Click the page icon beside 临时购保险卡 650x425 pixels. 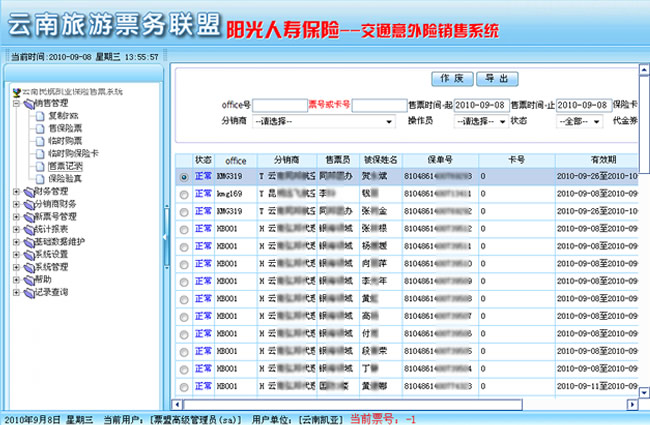(x=40, y=154)
